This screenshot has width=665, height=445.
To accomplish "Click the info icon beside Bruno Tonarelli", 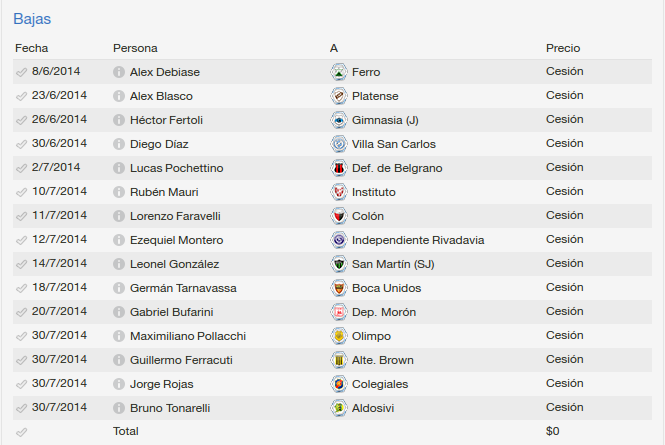I will (x=119, y=408).
